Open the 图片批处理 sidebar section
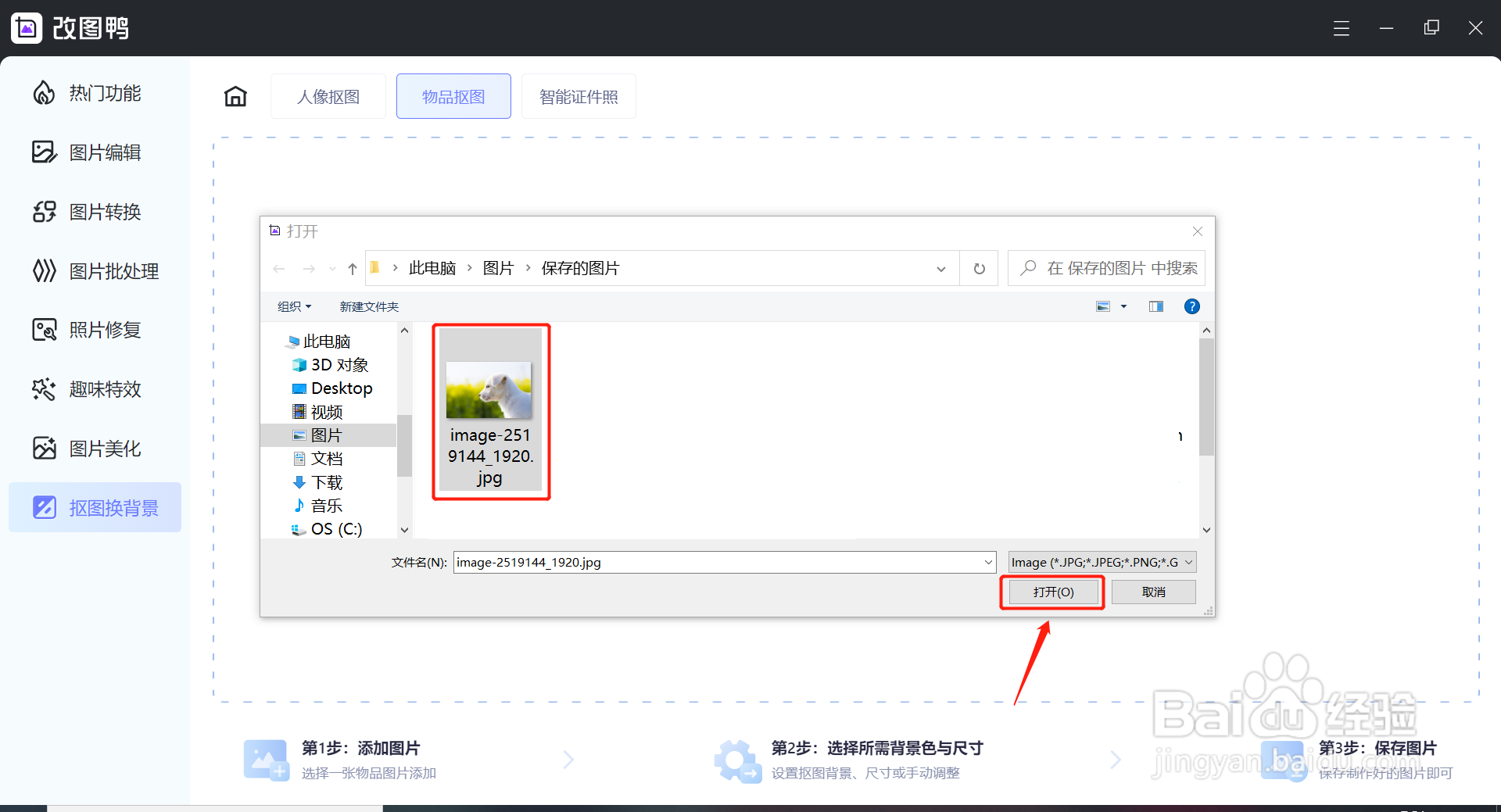 pos(95,271)
